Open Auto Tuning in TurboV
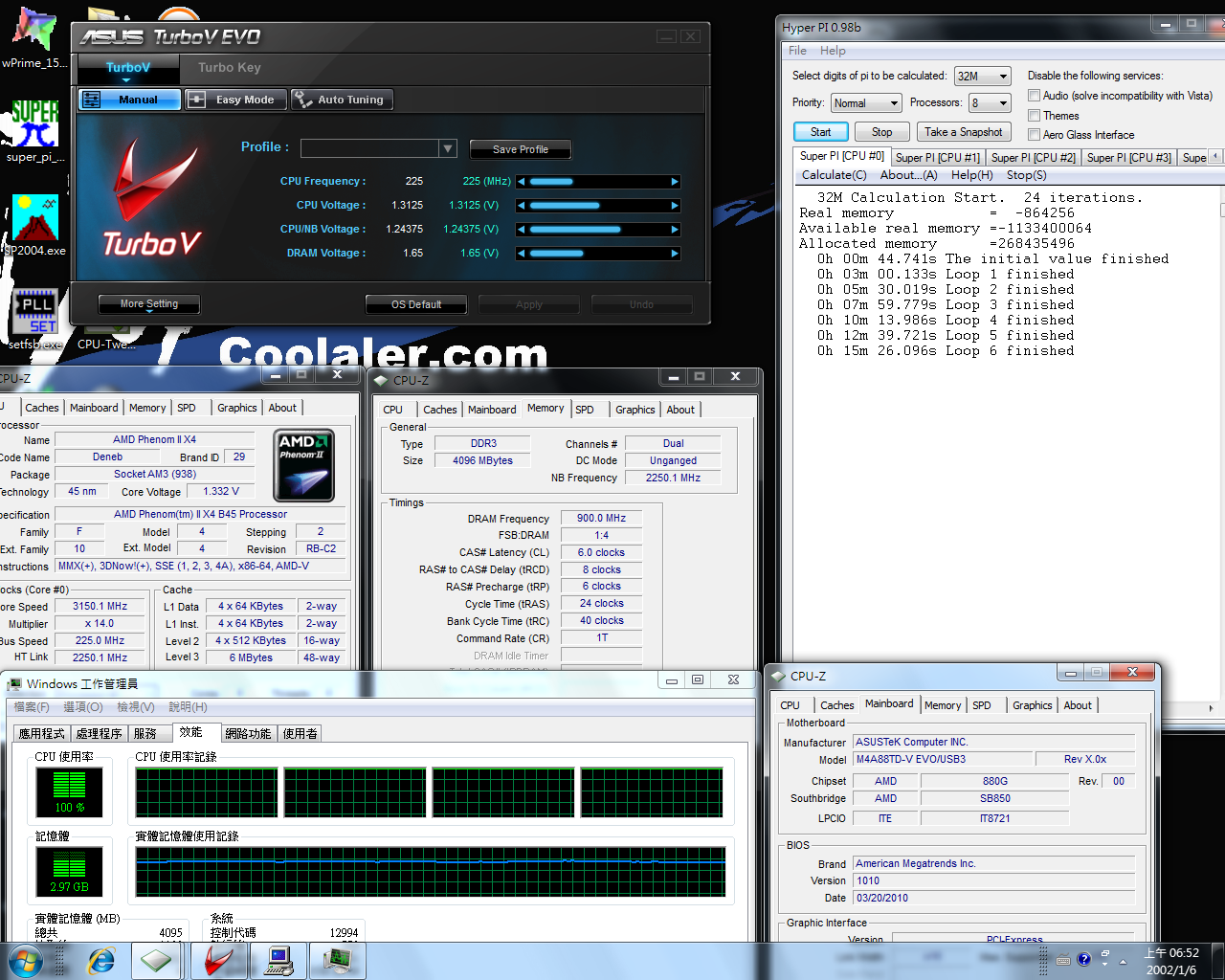Viewport: 1225px width, 980px height. click(341, 100)
